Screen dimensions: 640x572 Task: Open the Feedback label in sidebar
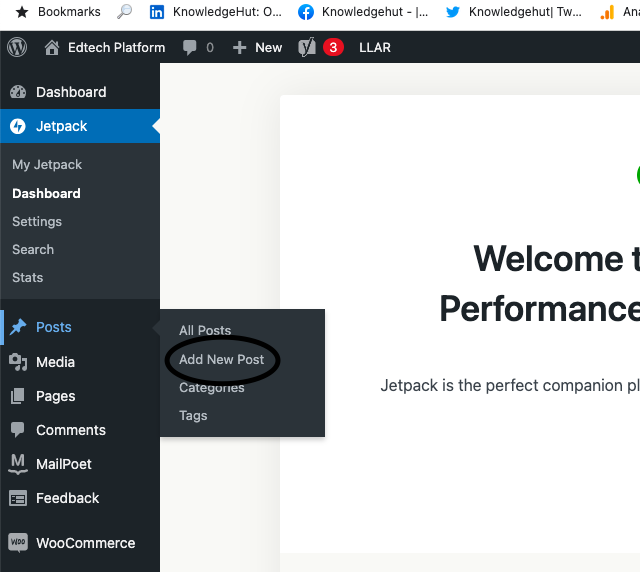[x=67, y=498]
